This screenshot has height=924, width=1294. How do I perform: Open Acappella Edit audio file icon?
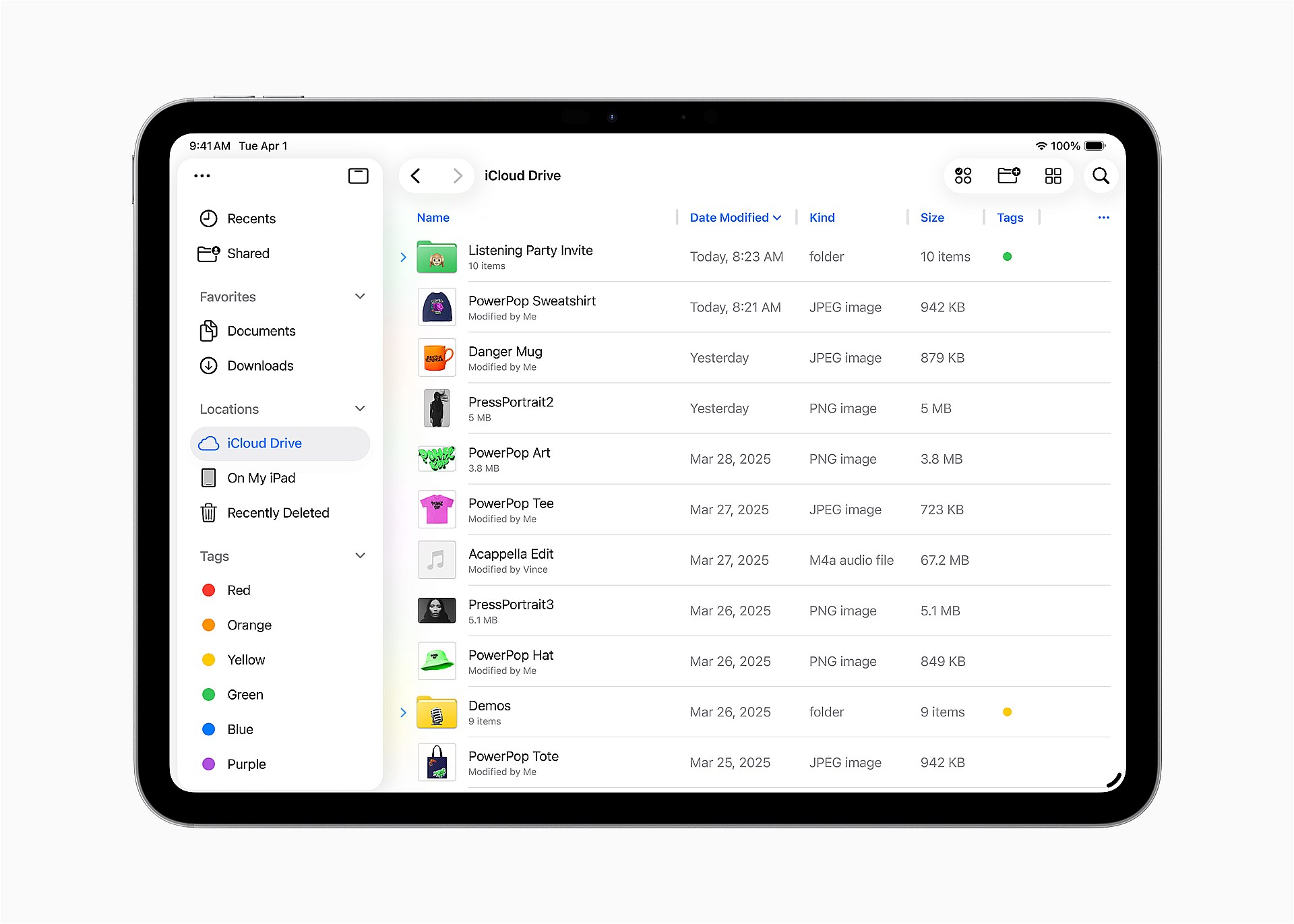pos(437,560)
